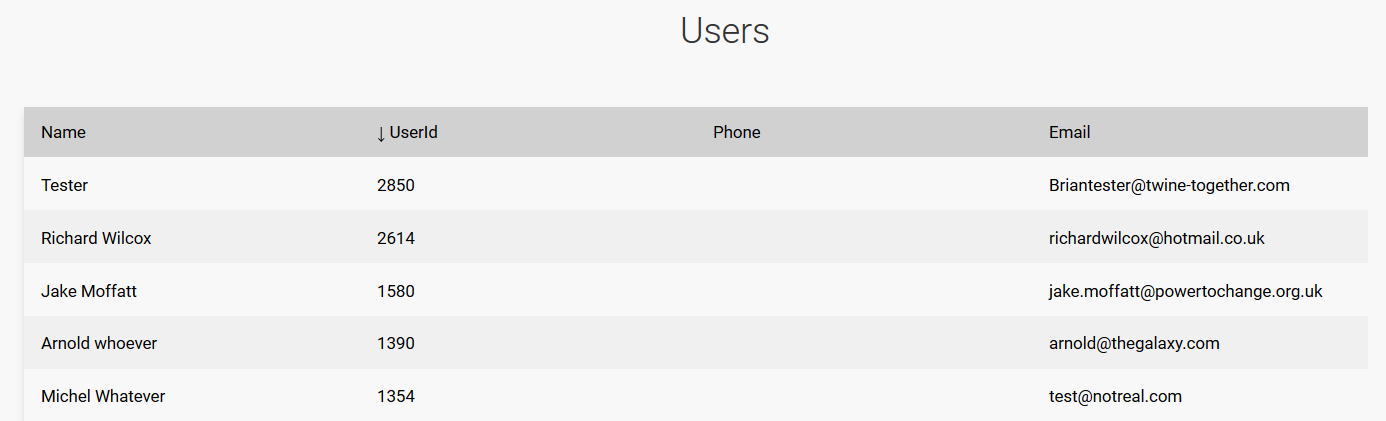Sort table by Phone column header
Screen dimensions: 1386x421
coord(737,132)
